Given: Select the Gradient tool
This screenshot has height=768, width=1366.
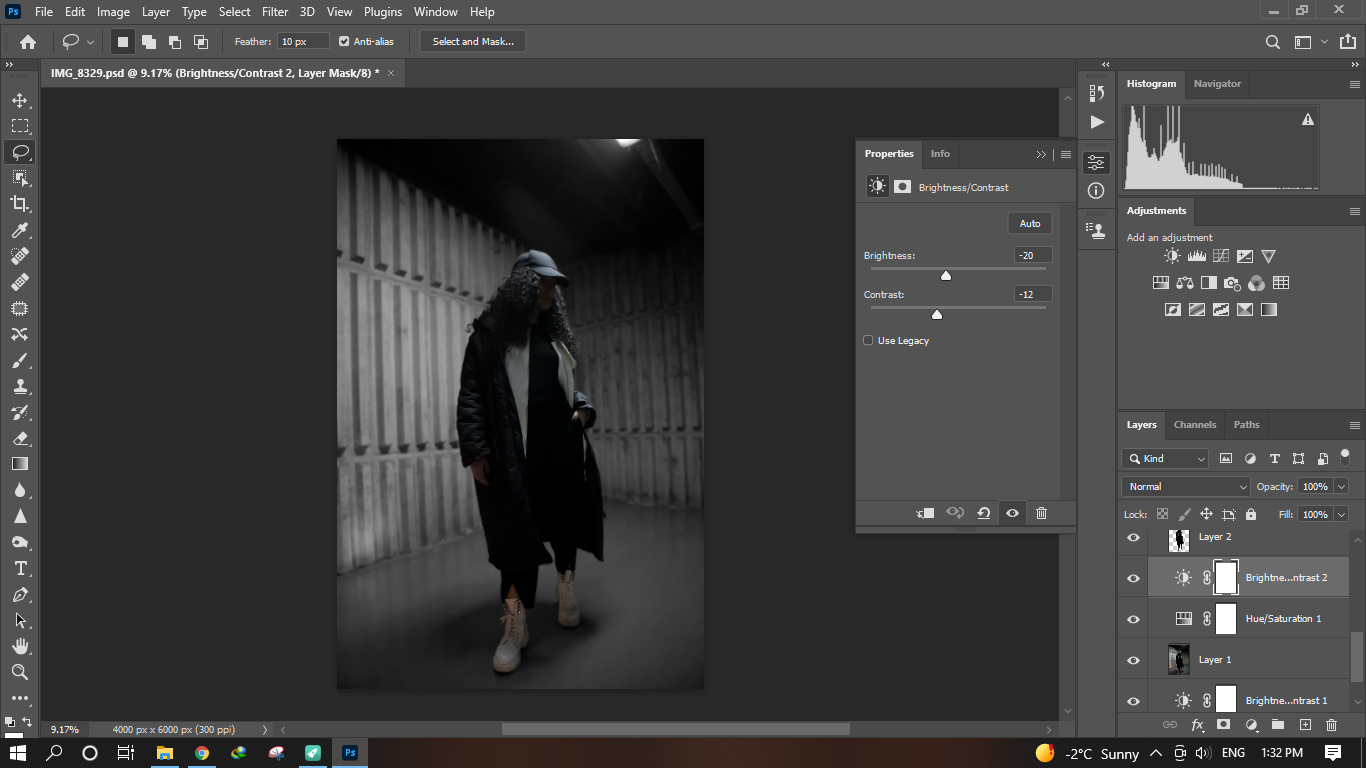Looking at the screenshot, I should 20,464.
